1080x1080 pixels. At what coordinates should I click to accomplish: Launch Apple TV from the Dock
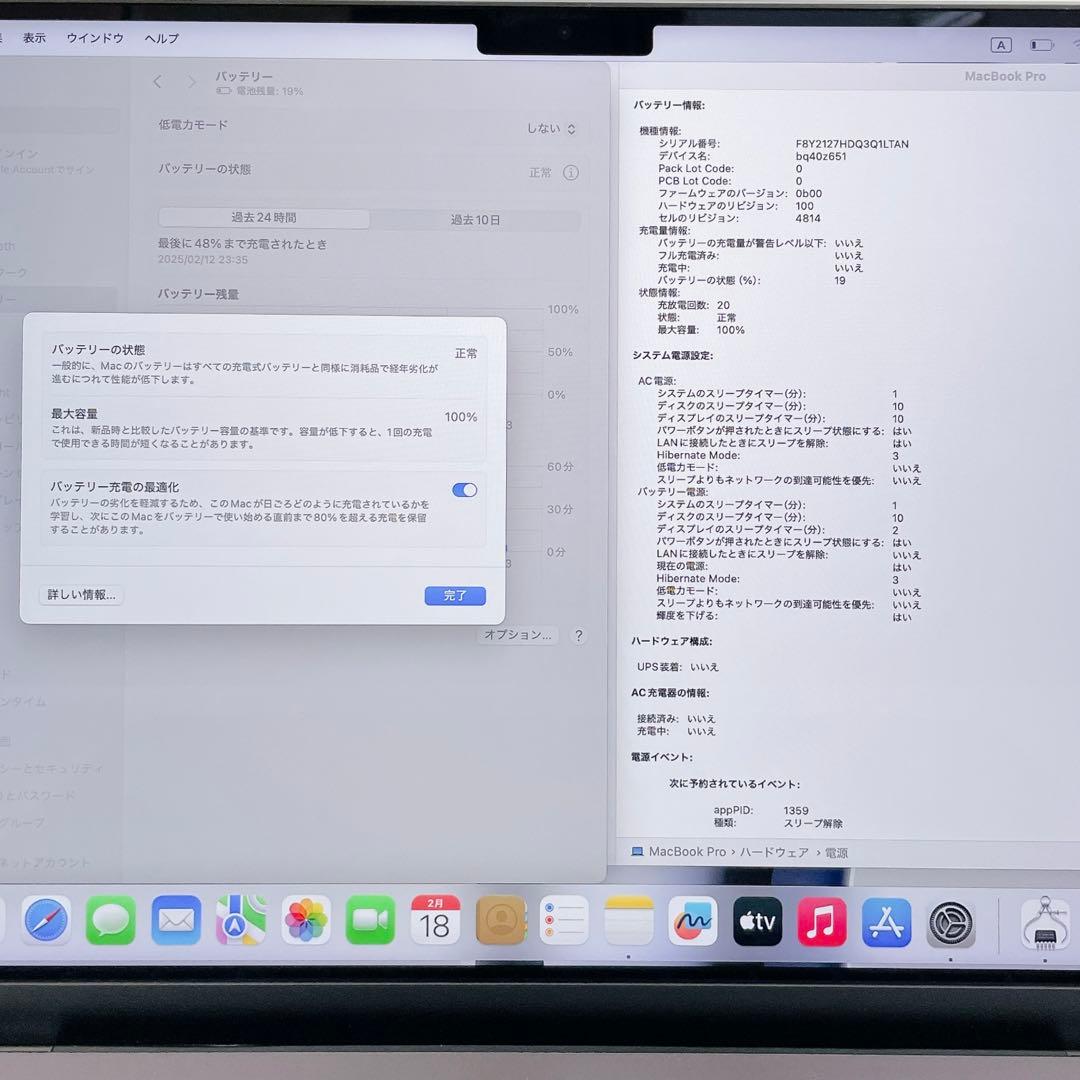point(757,921)
